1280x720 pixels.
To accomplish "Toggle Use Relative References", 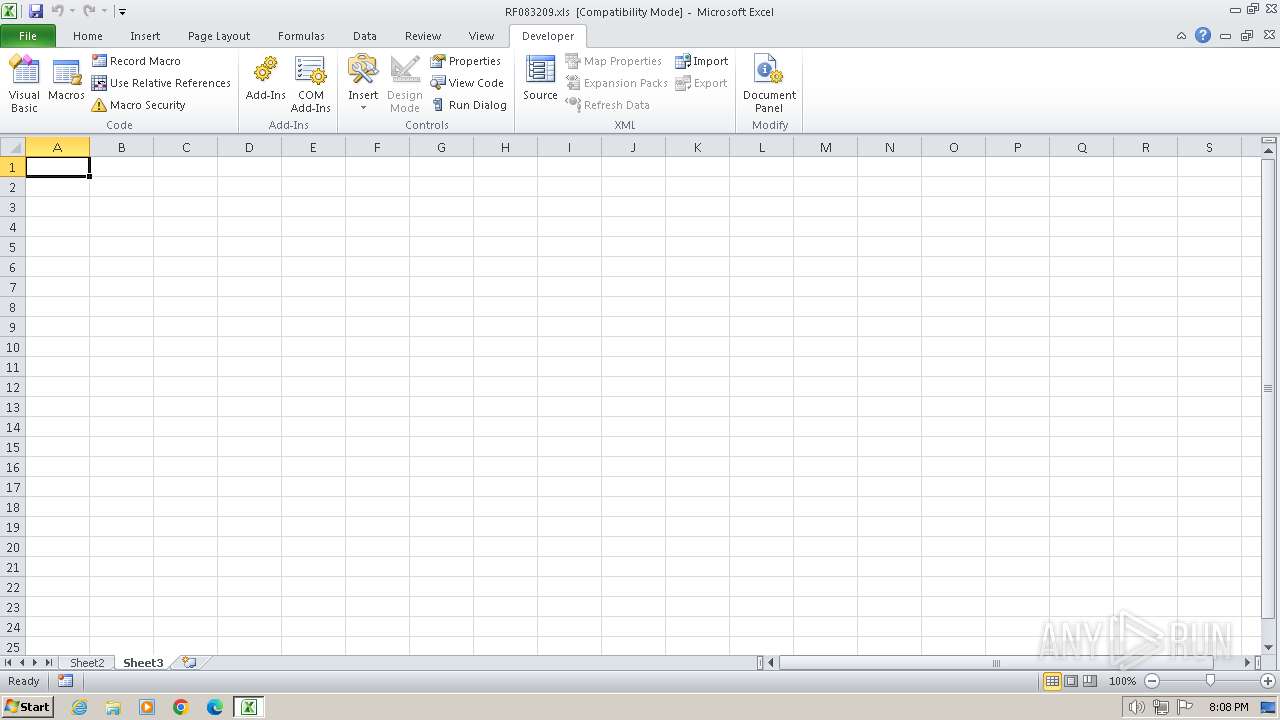I will [161, 83].
